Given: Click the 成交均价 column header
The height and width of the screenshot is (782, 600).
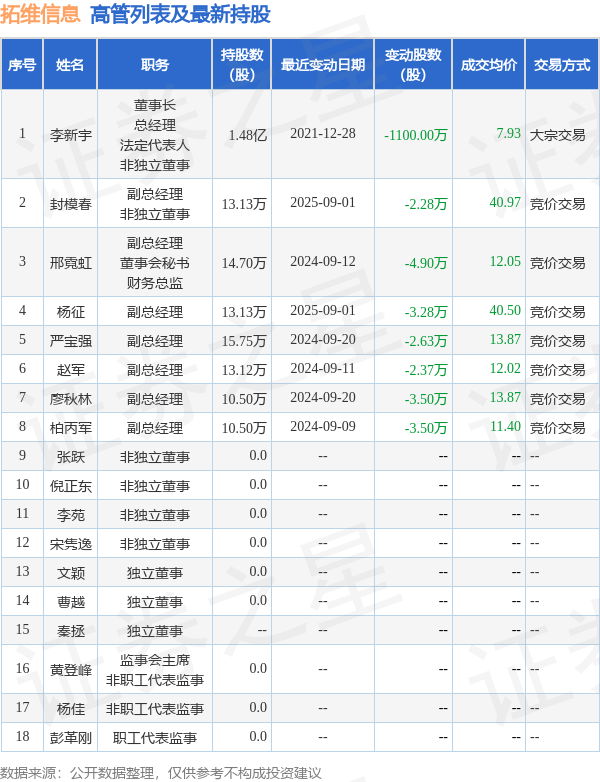Looking at the screenshot, I should [x=489, y=65].
